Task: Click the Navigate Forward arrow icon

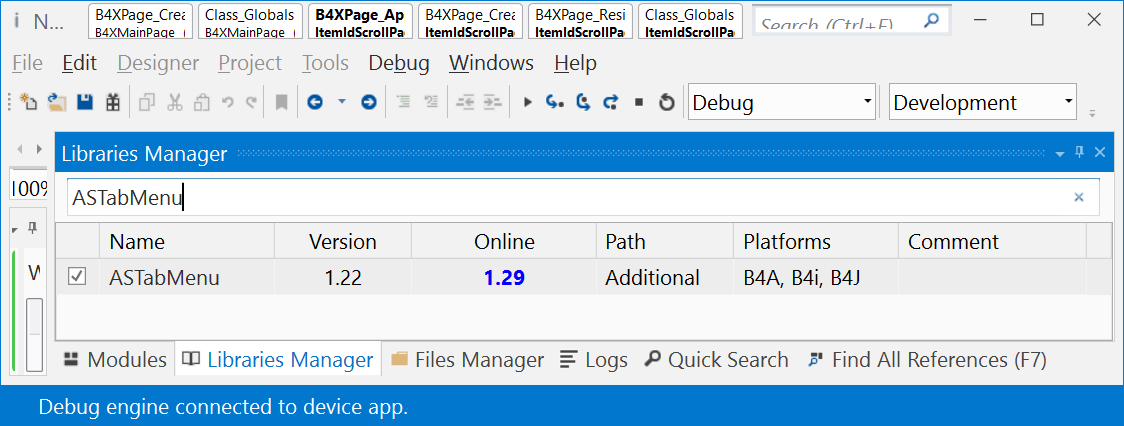Action: (x=368, y=102)
